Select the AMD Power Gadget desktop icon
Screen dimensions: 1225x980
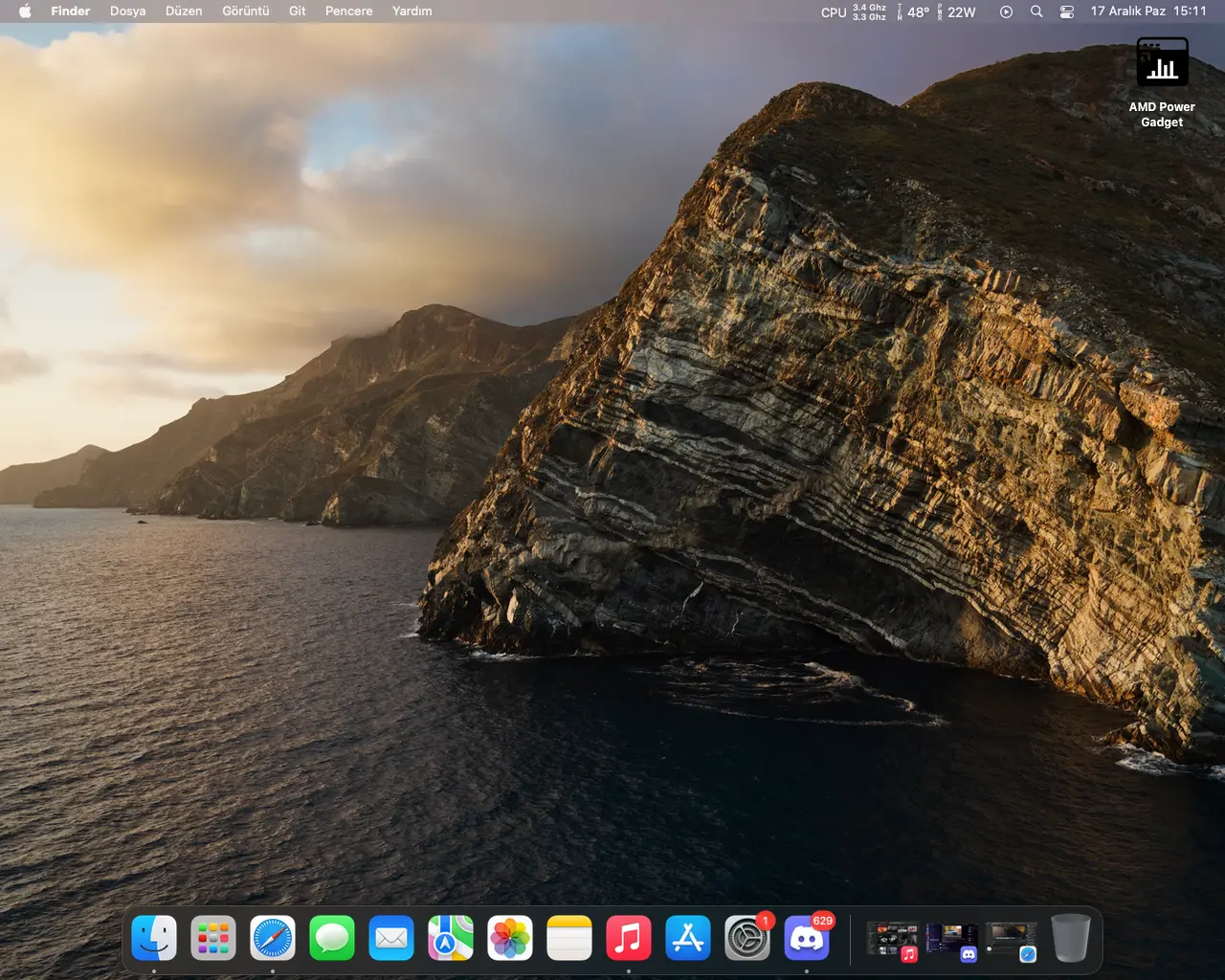[x=1162, y=82]
